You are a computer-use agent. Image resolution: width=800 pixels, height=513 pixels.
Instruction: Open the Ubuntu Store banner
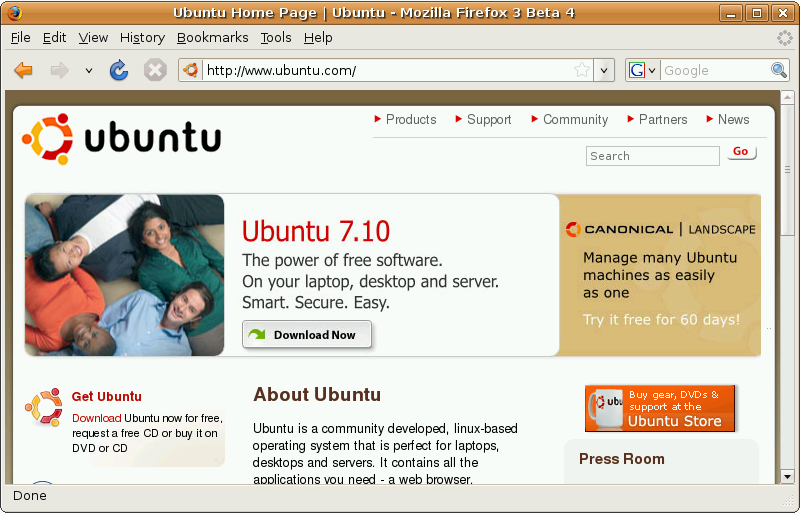[x=660, y=408]
